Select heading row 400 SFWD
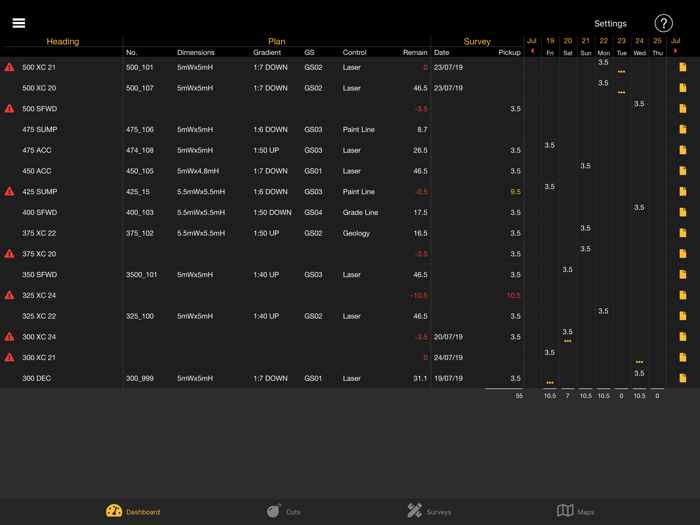The height and width of the screenshot is (525, 700). pos(40,212)
